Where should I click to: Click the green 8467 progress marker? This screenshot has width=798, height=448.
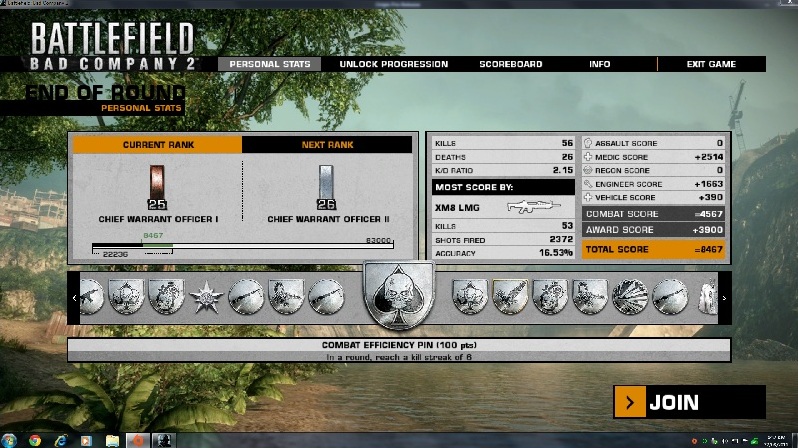tap(153, 235)
